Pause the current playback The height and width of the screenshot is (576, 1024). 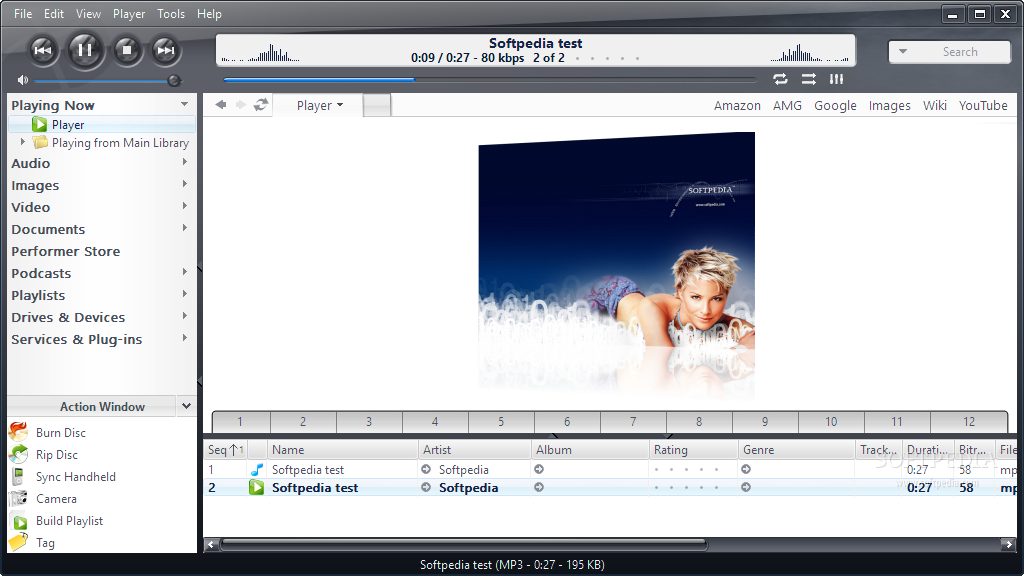coord(84,50)
